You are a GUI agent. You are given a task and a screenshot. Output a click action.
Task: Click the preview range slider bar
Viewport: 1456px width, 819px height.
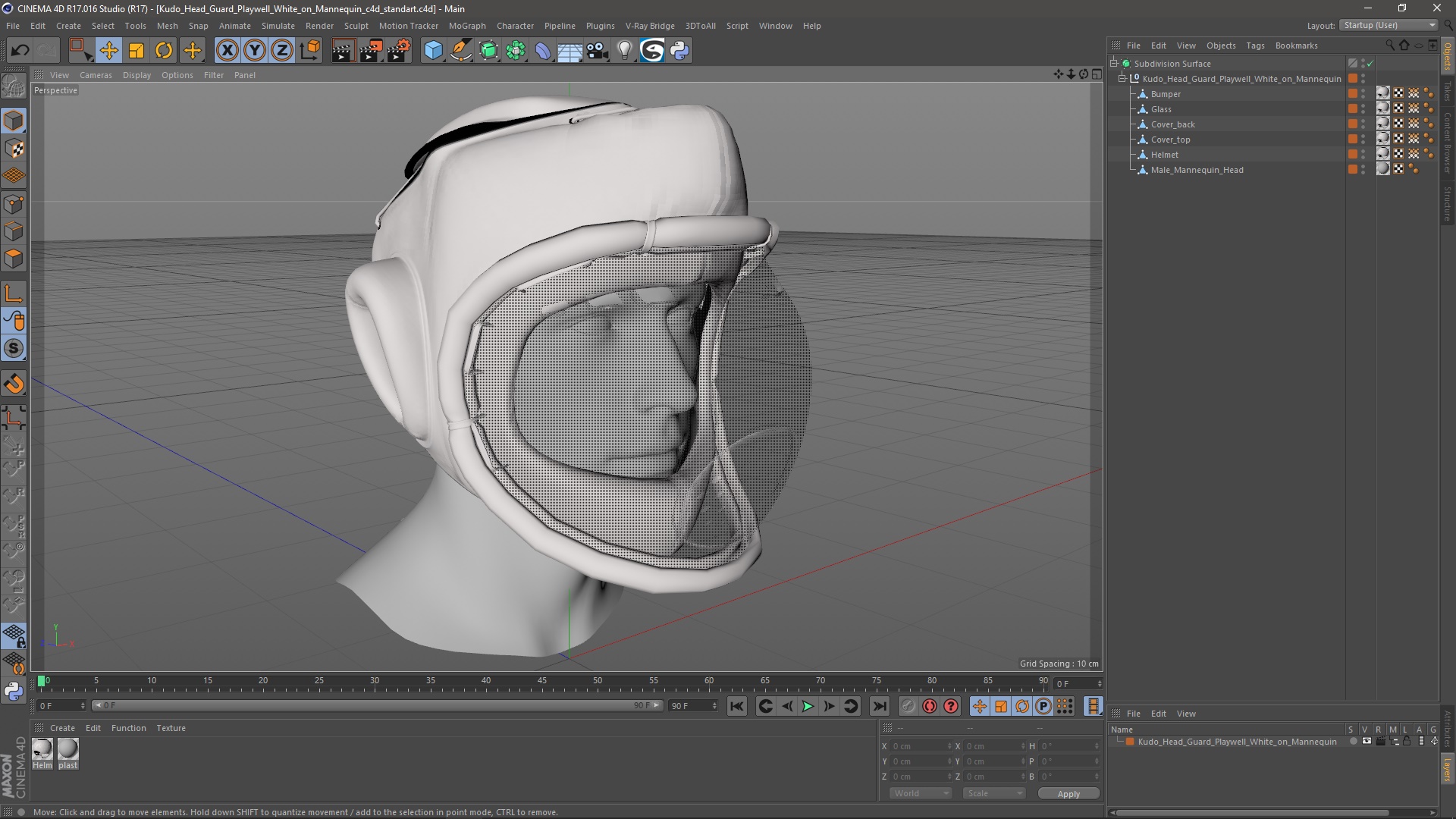point(378,705)
